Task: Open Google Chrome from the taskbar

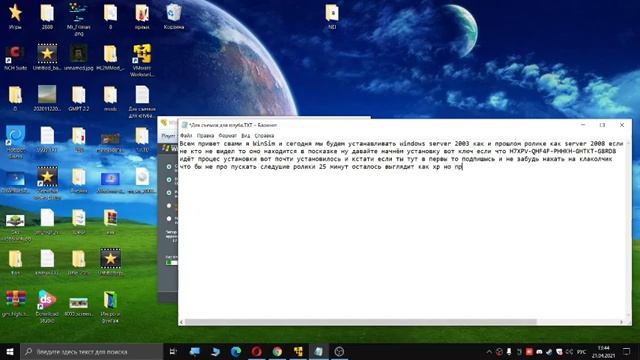Action: pos(277,351)
